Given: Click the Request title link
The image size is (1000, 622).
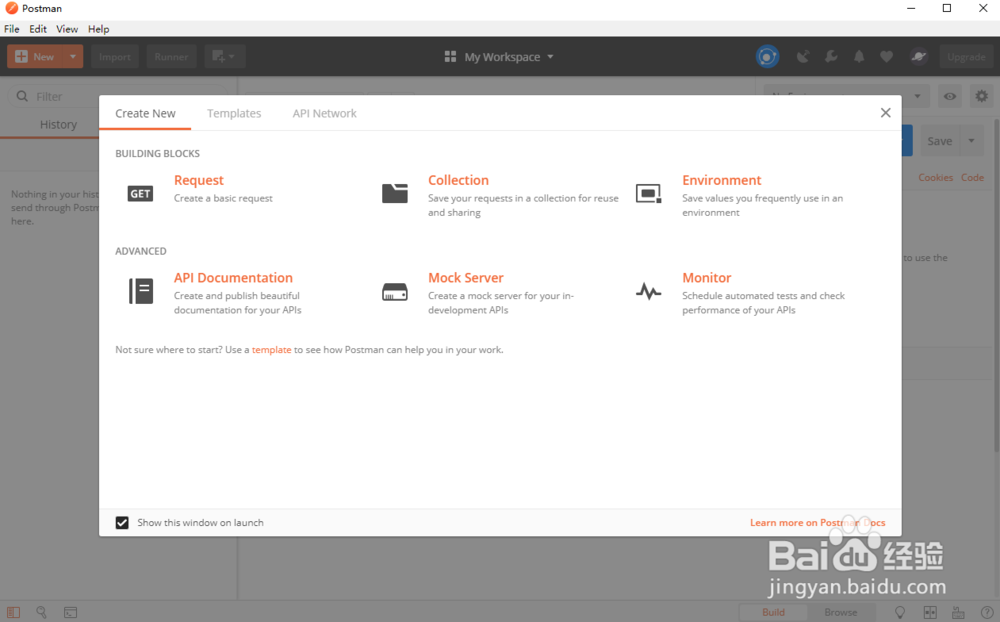Looking at the screenshot, I should (199, 180).
